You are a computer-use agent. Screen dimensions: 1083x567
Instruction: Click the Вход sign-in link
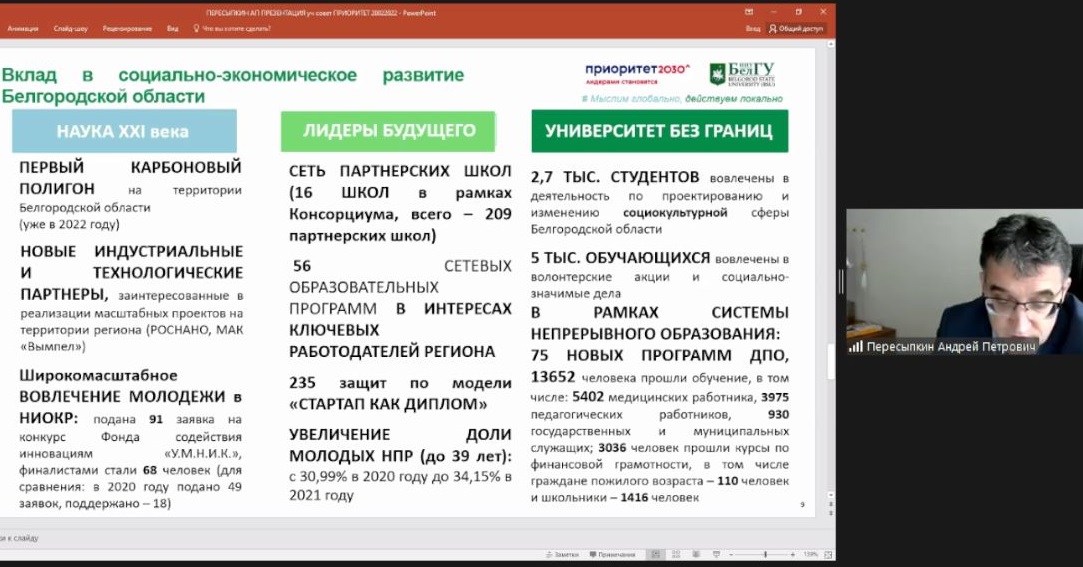point(752,29)
